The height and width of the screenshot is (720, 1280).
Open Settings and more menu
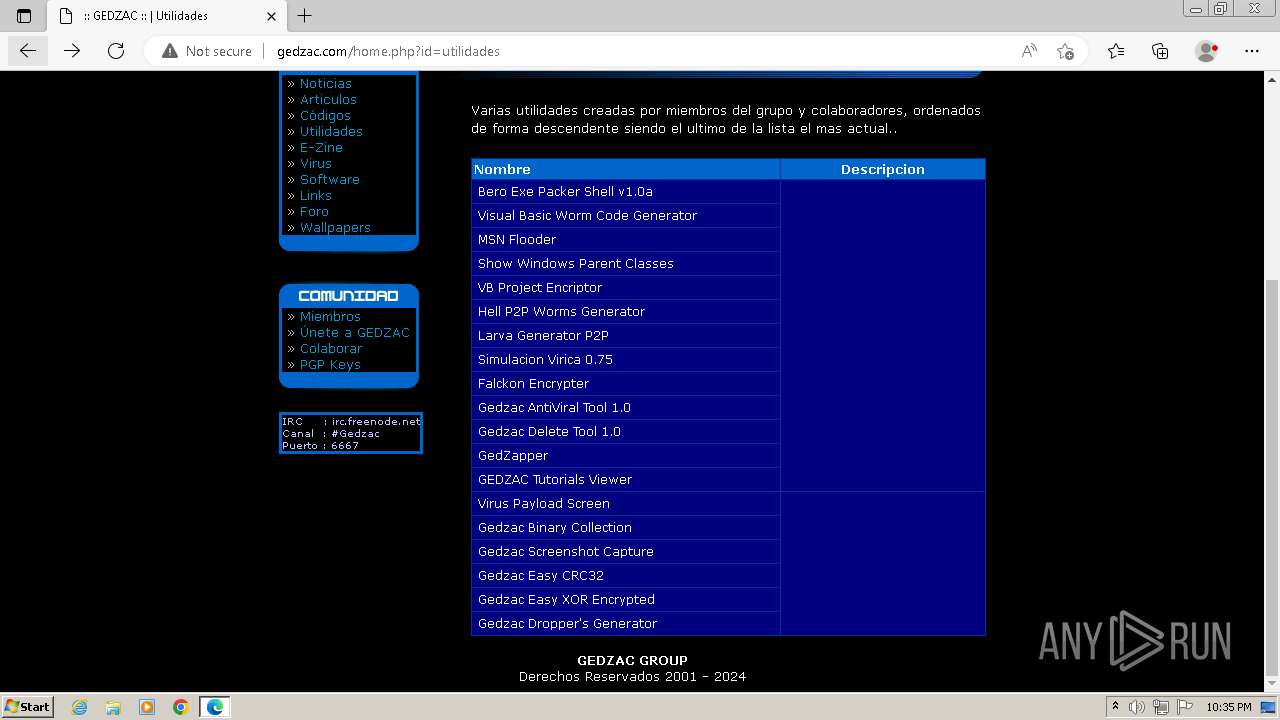1252,51
